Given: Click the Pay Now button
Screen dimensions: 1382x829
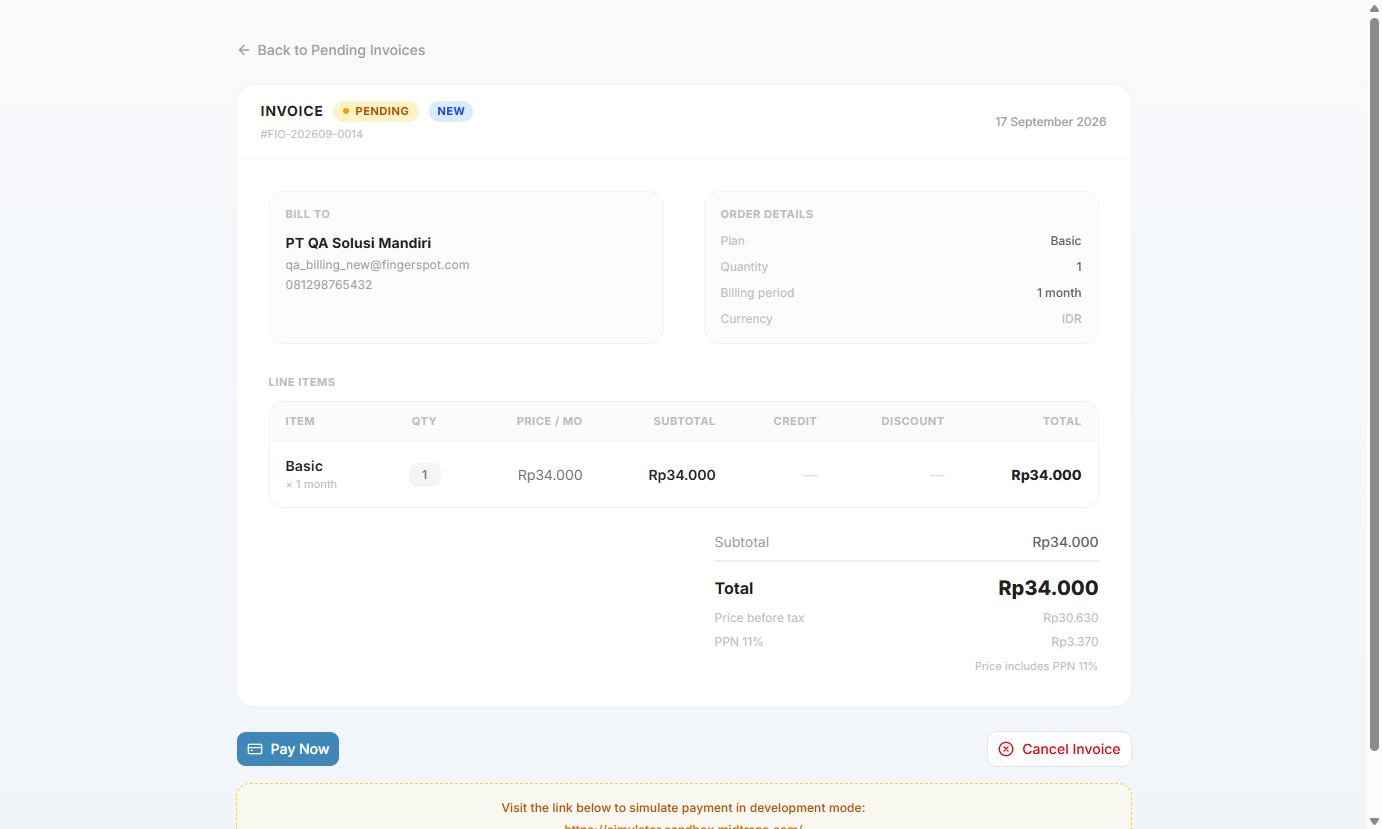Looking at the screenshot, I should [x=288, y=749].
